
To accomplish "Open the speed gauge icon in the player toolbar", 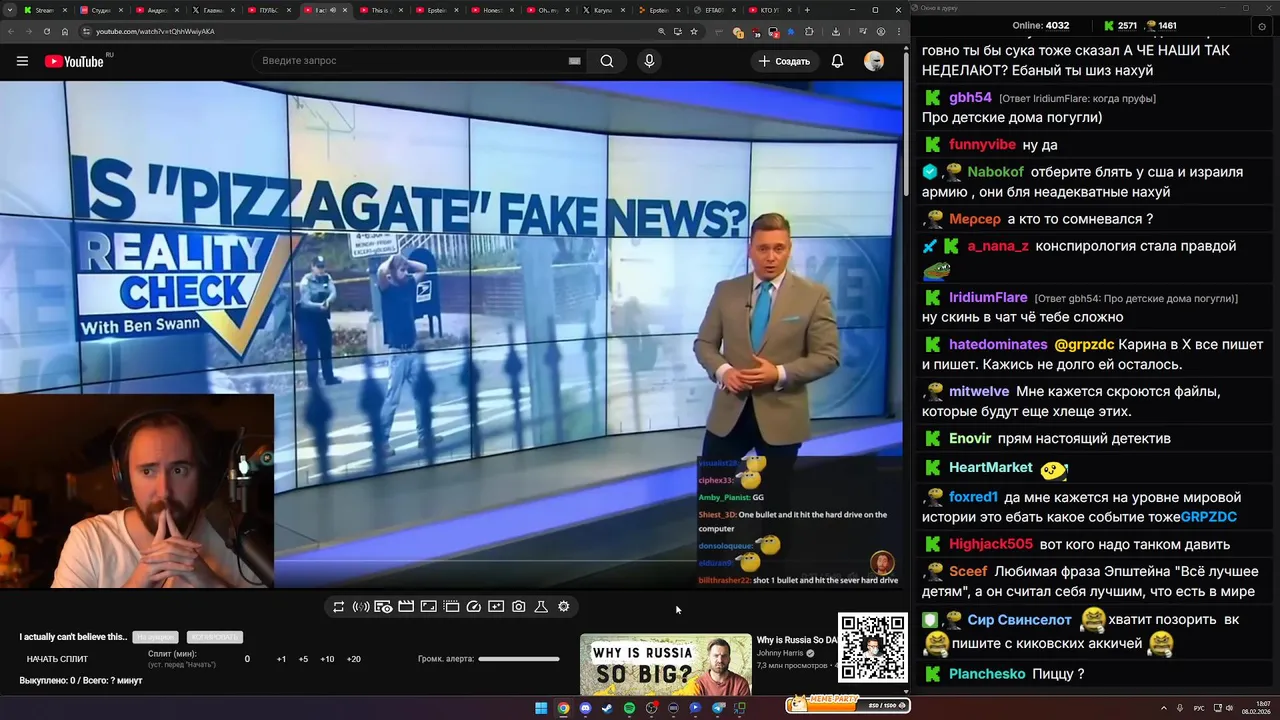I will [474, 606].
